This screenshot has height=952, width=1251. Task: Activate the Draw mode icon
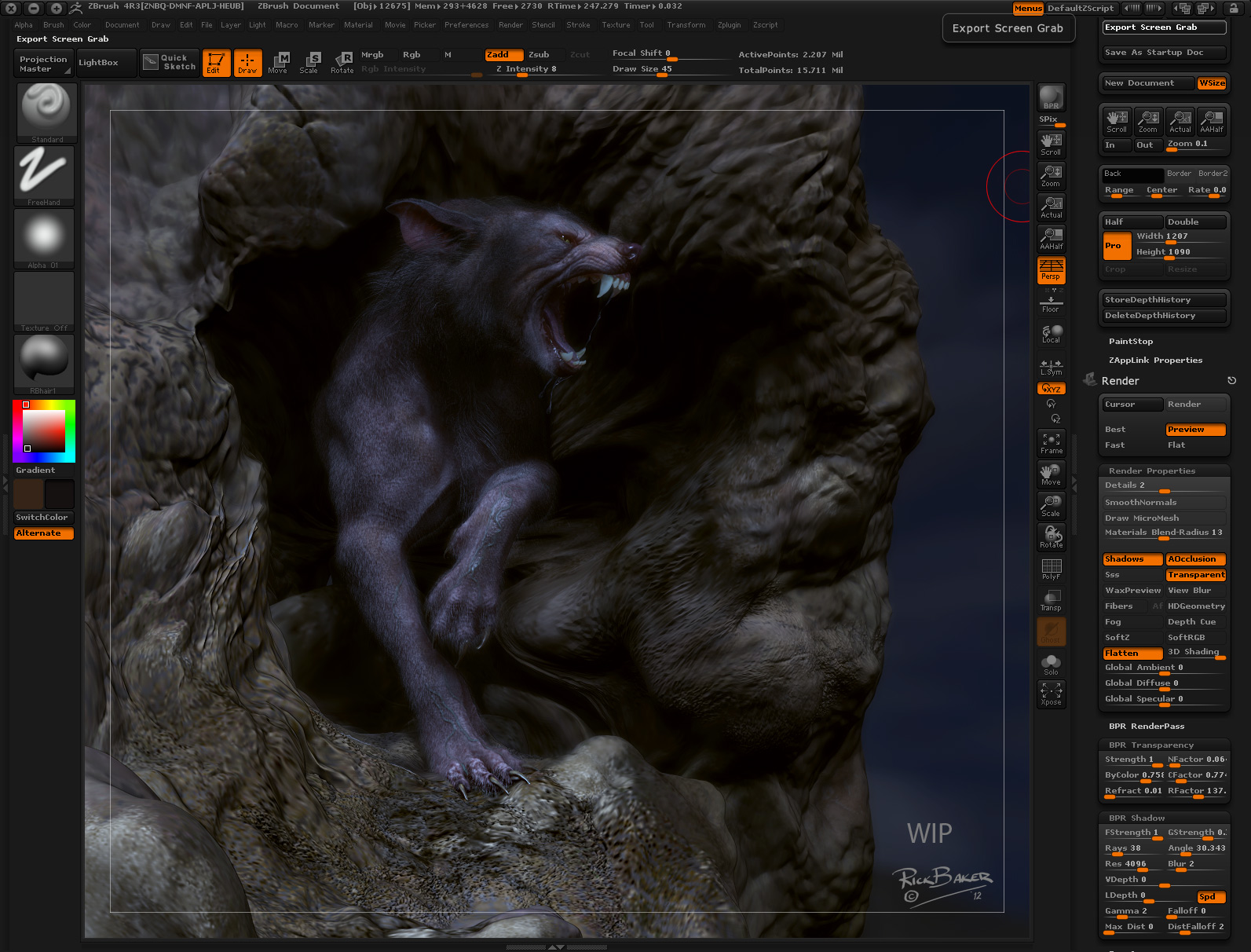(247, 63)
